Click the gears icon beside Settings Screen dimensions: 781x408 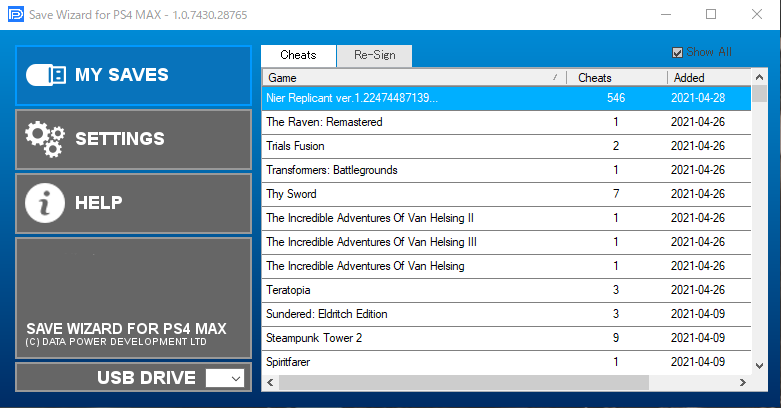45,139
